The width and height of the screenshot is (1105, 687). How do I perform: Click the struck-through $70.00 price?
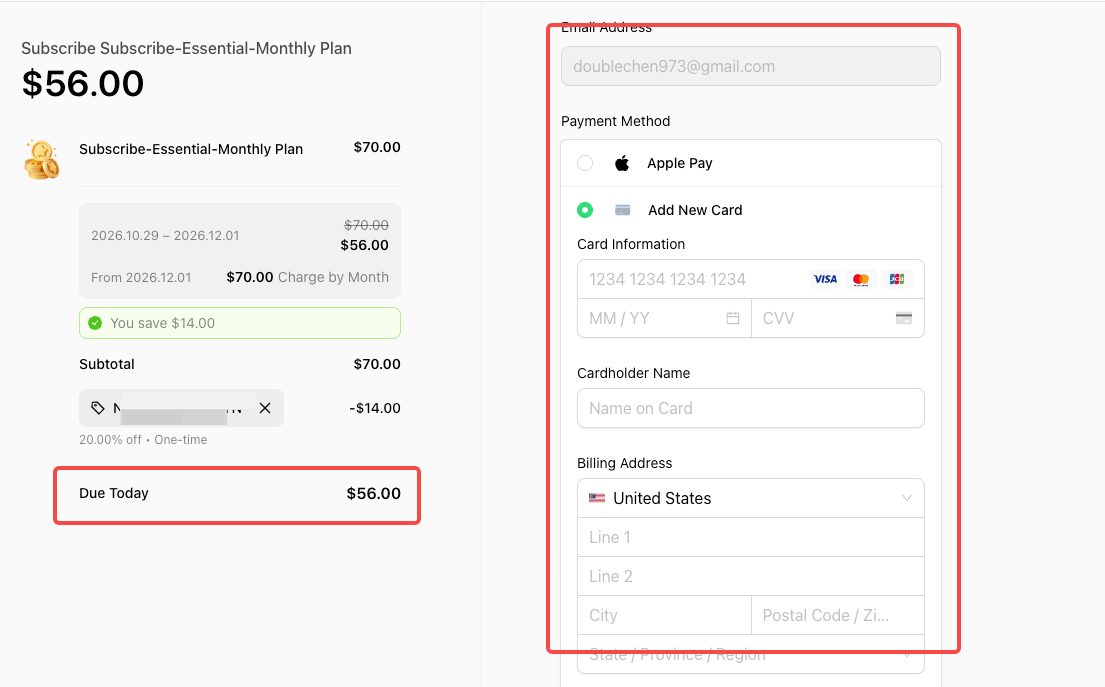pos(366,225)
